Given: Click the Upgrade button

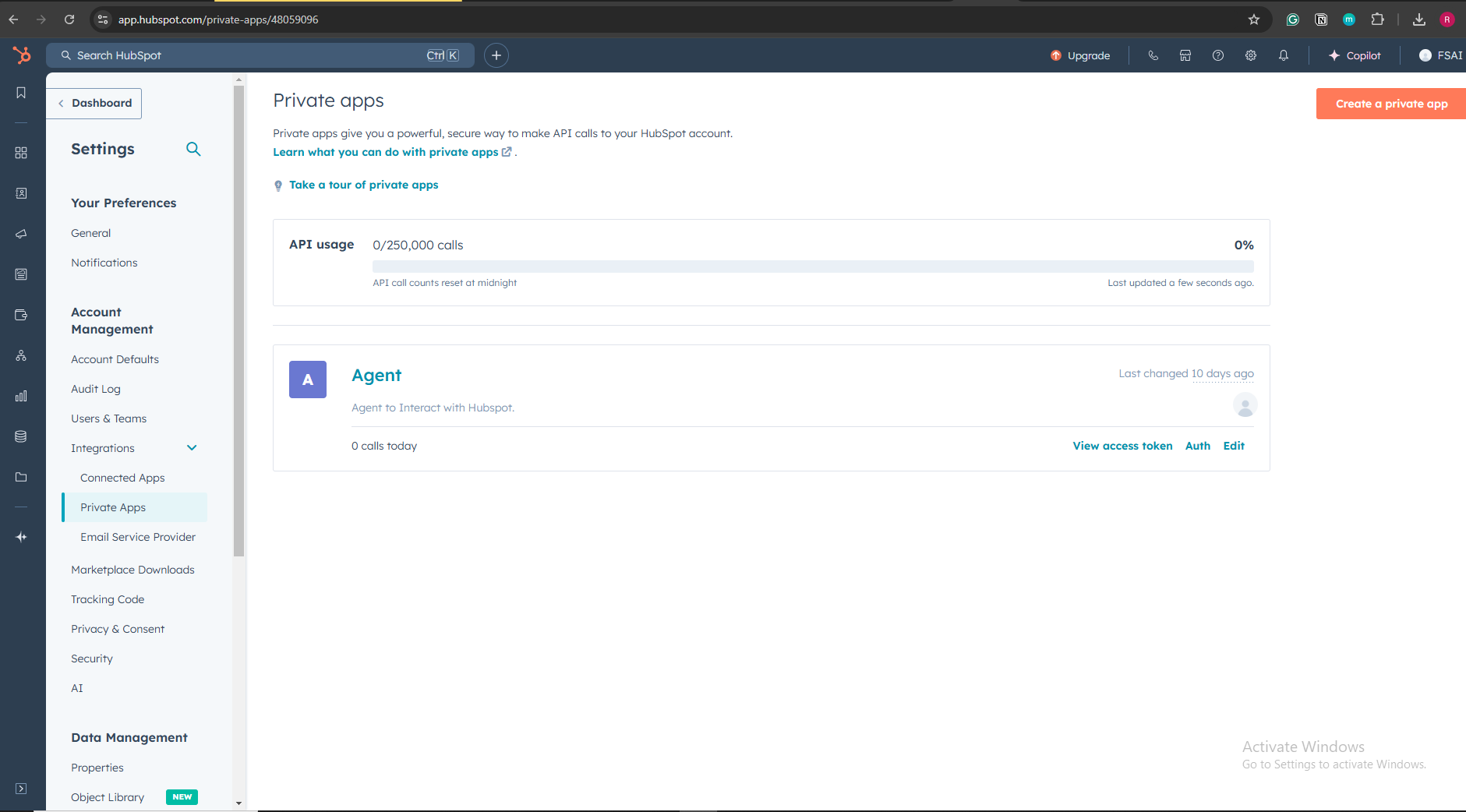Looking at the screenshot, I should pyautogui.click(x=1080, y=55).
